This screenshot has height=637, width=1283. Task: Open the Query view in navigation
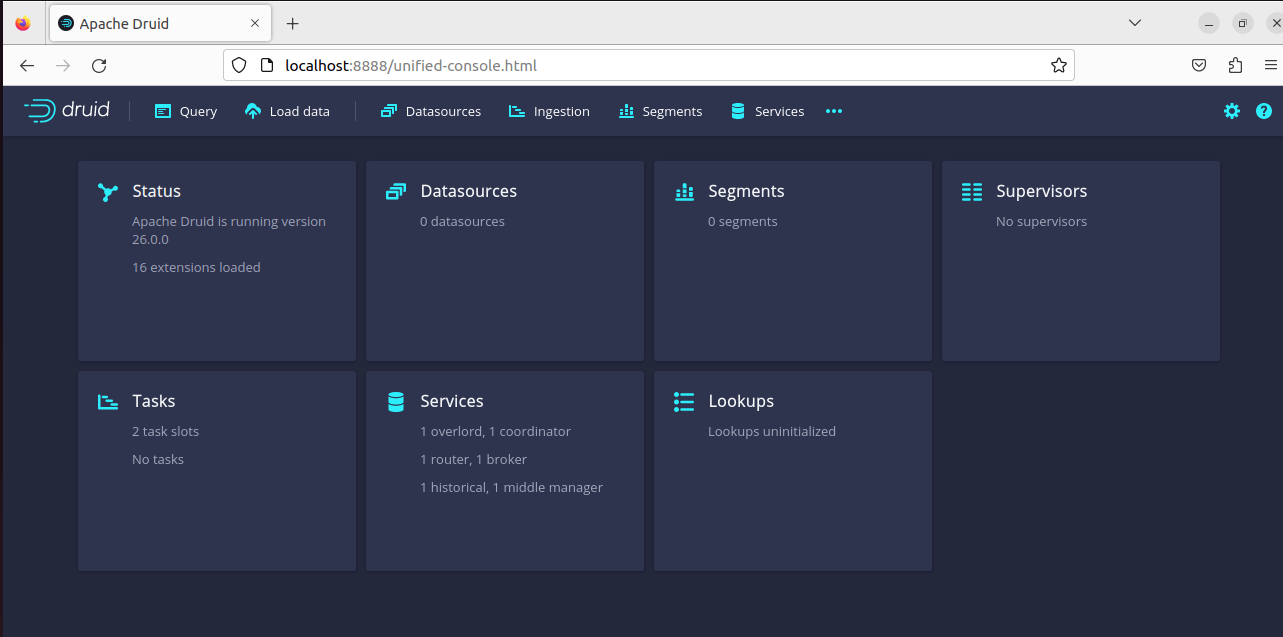click(x=186, y=111)
